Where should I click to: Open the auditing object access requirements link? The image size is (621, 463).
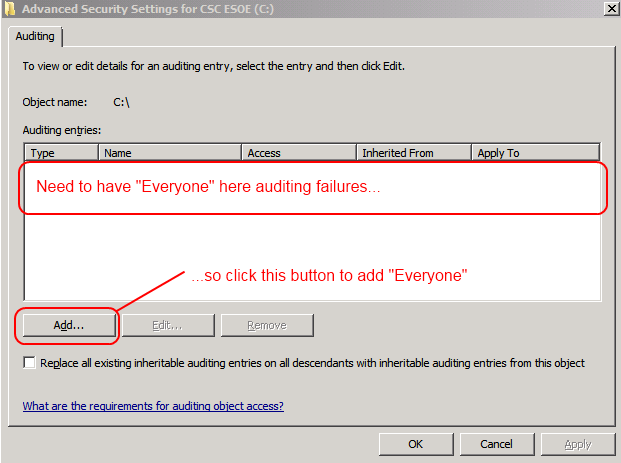pyautogui.click(x=153, y=406)
